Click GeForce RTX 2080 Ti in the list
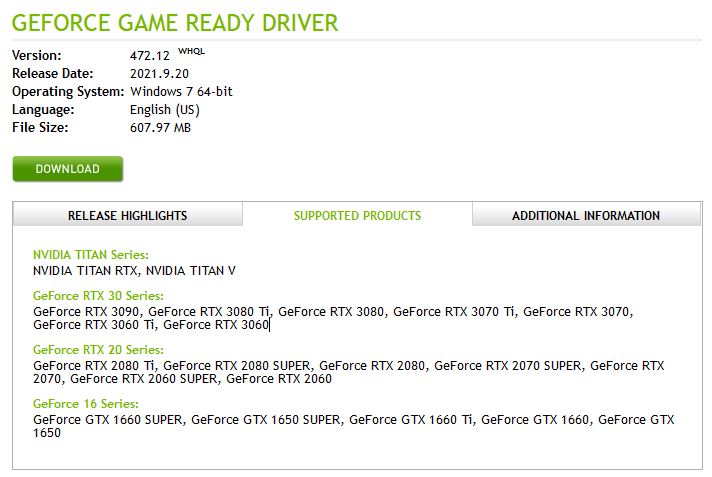Image resolution: width=712 pixels, height=477 pixels. coord(94,366)
